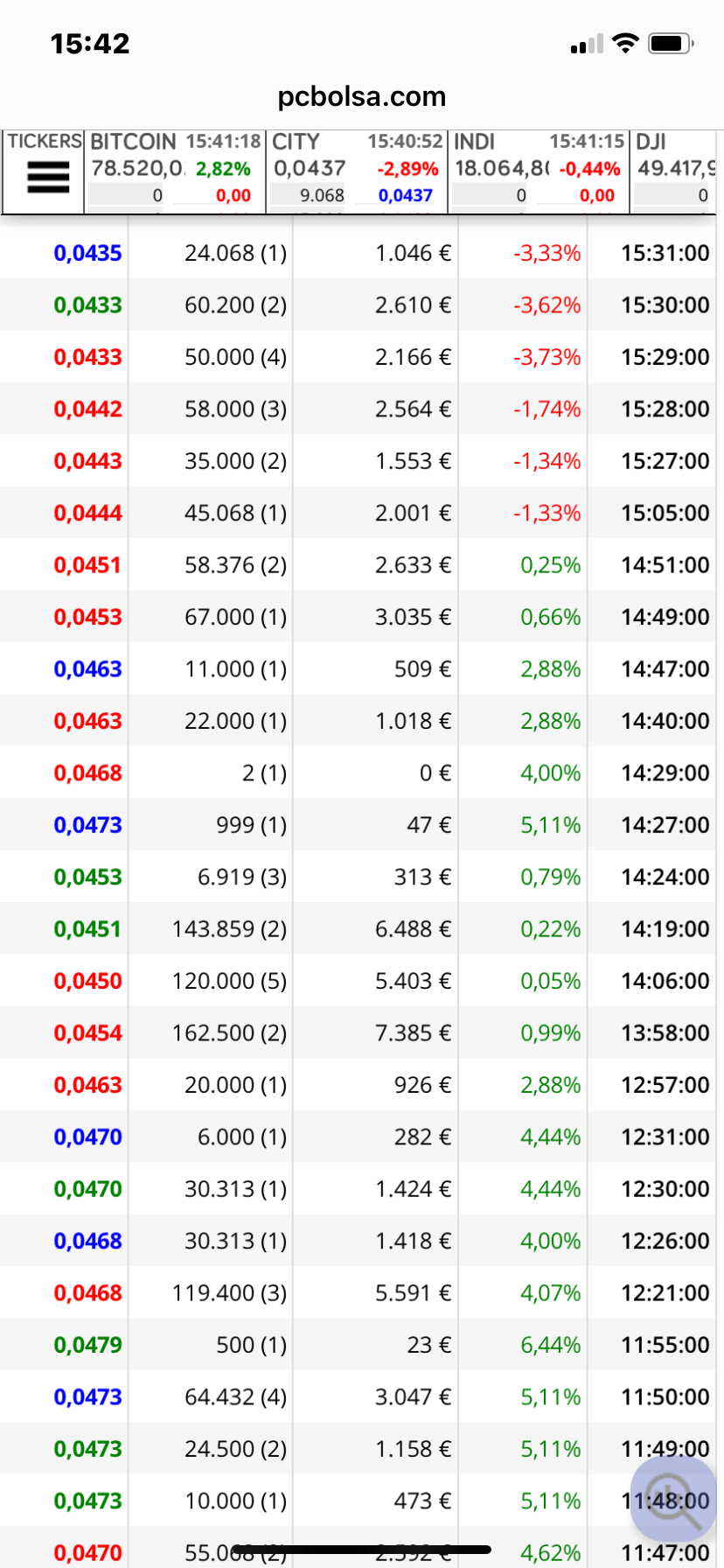
Task: Select CITY last price 0,0437 in blue
Action: point(406,195)
